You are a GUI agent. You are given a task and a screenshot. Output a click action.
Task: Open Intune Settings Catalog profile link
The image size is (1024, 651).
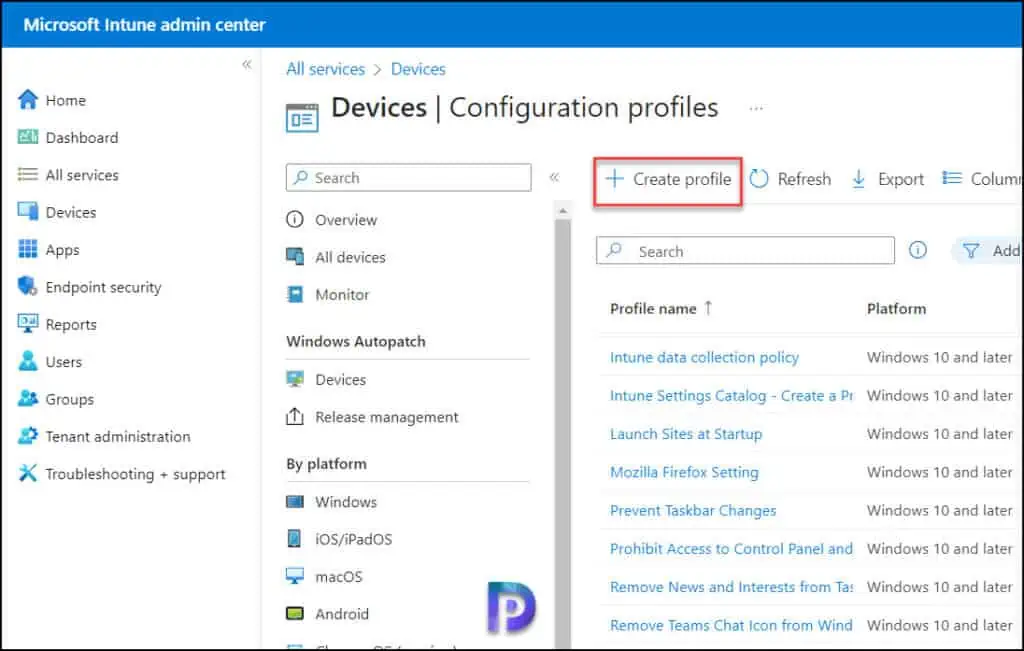point(731,396)
